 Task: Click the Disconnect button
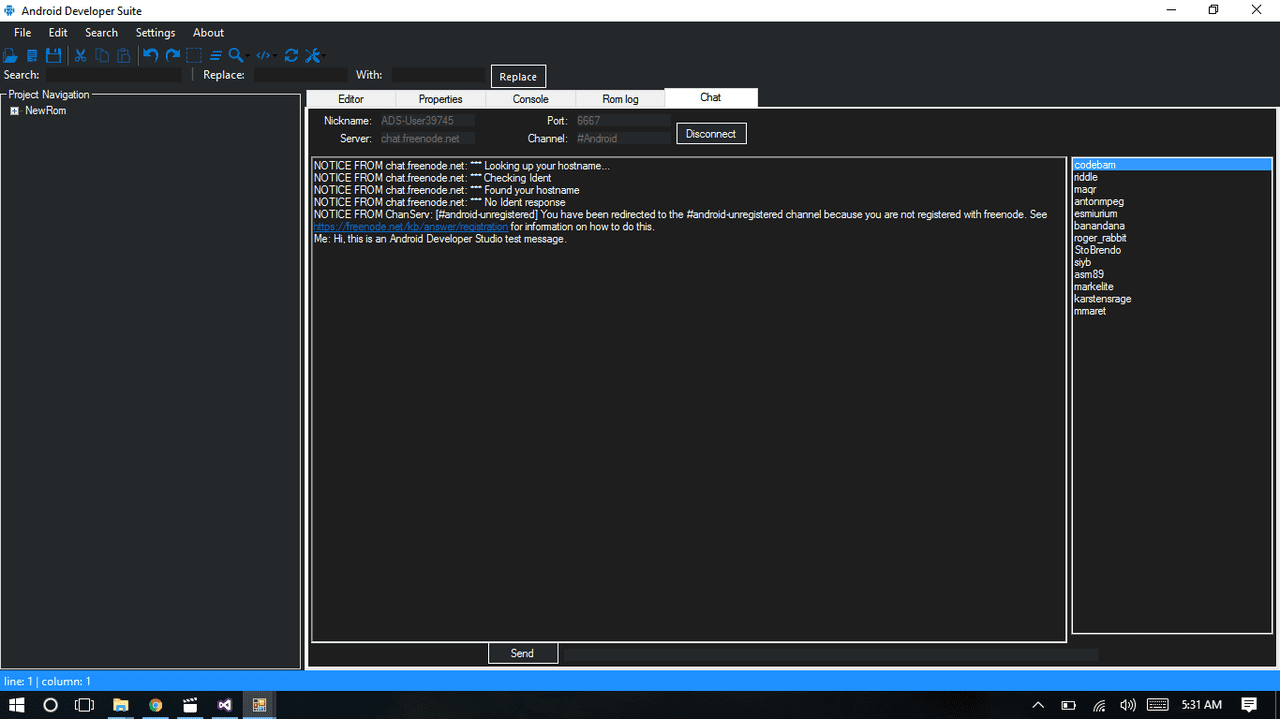711,134
